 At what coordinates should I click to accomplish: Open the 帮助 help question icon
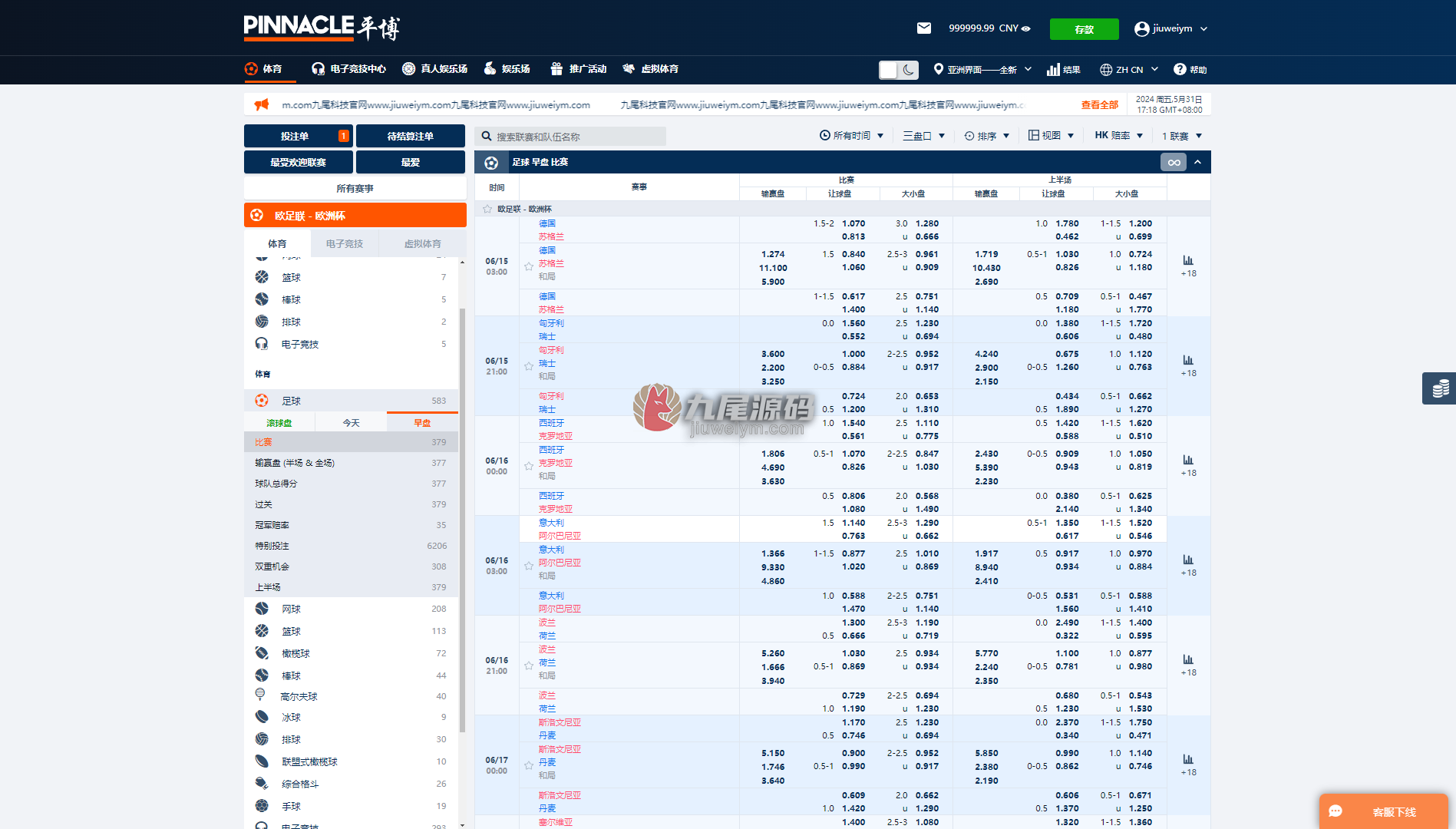click(1180, 69)
